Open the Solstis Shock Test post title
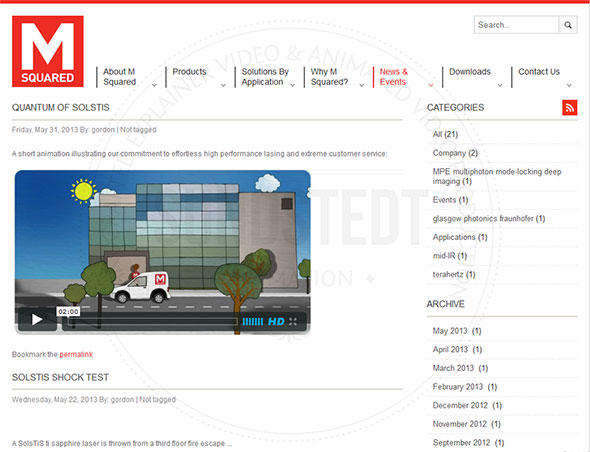This screenshot has width=590, height=452. (x=60, y=377)
